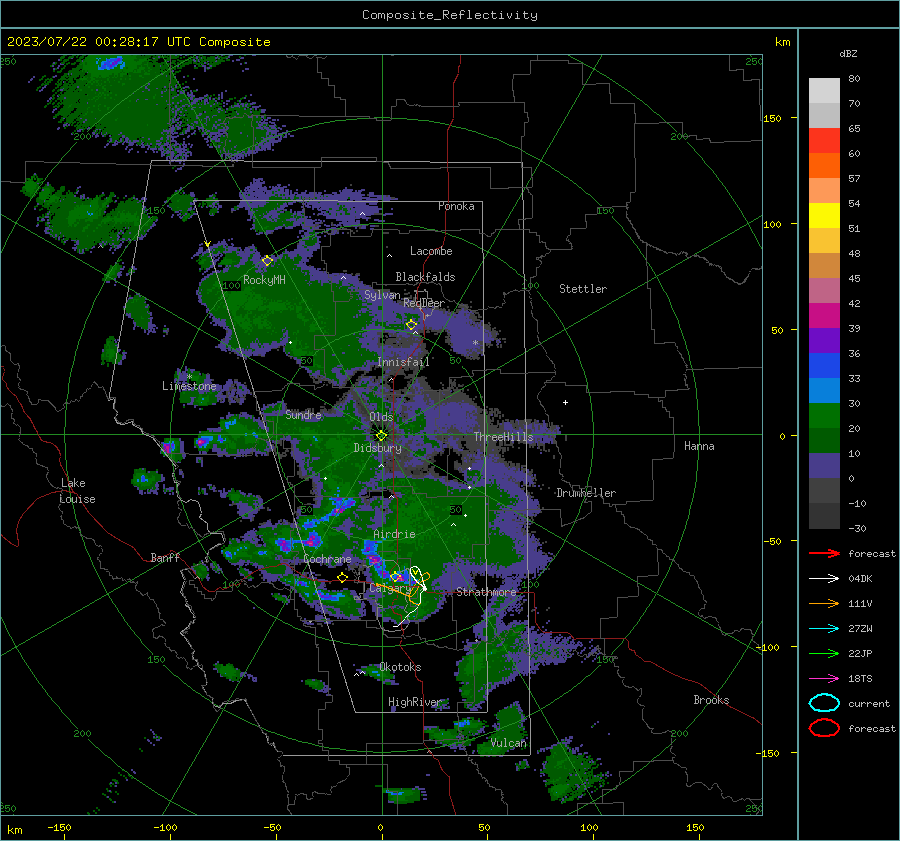The height and width of the screenshot is (841, 900).
Task: Click the Composite_Reflectivity title
Action: pyautogui.click(x=449, y=15)
